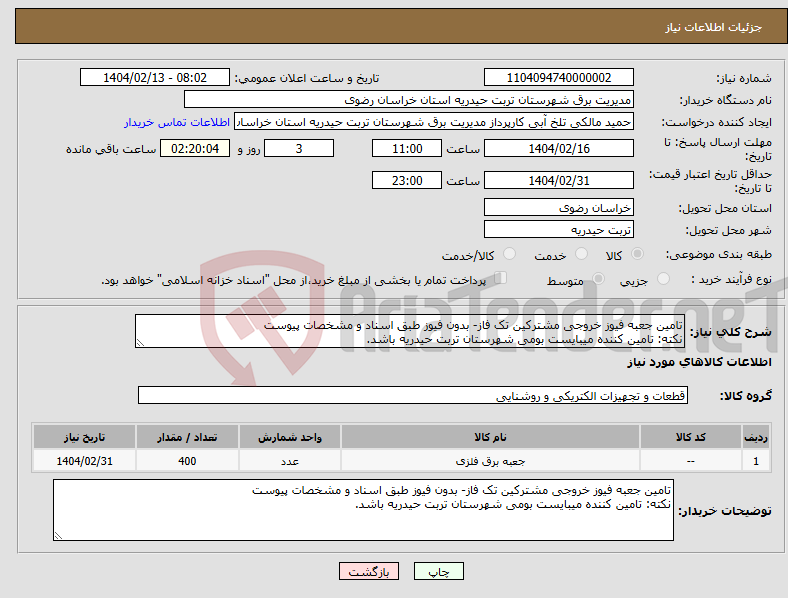788x598 pixels.
Task: Click the delivery province field خراسان رضوی
Action: click(x=558, y=208)
